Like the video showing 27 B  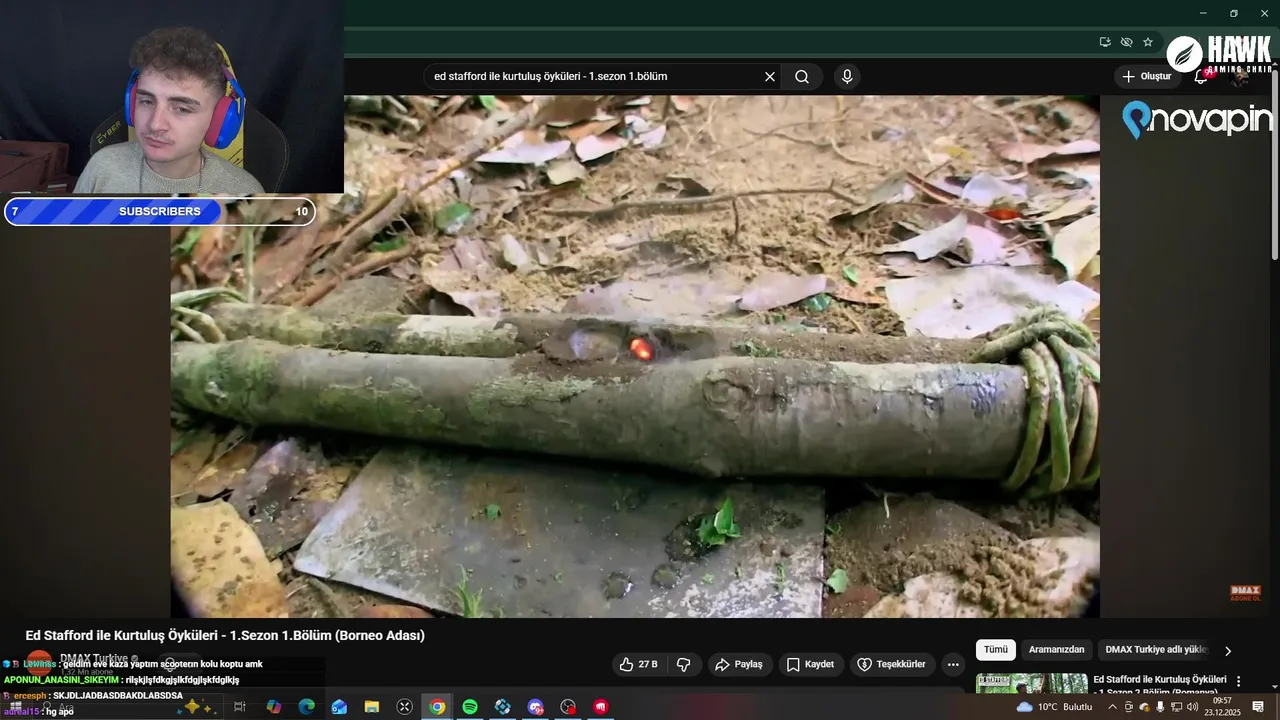click(x=638, y=664)
